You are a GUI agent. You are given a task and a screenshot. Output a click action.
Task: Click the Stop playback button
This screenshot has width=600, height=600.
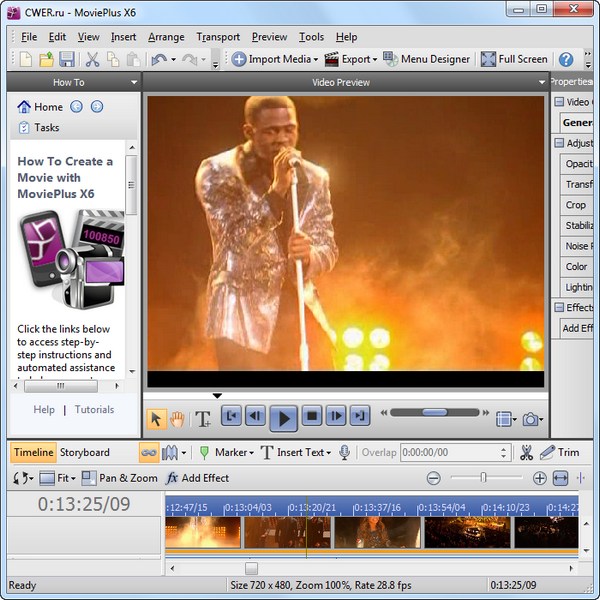311,416
